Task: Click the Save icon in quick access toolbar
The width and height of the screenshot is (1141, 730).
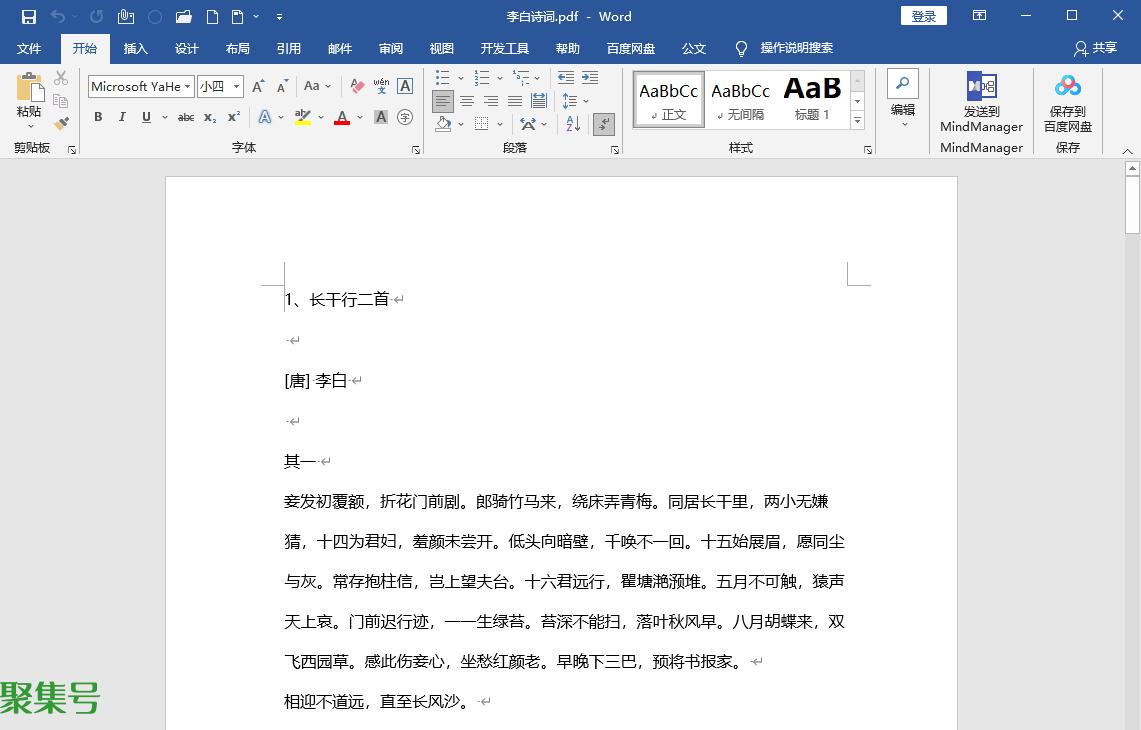Action: click(29, 17)
